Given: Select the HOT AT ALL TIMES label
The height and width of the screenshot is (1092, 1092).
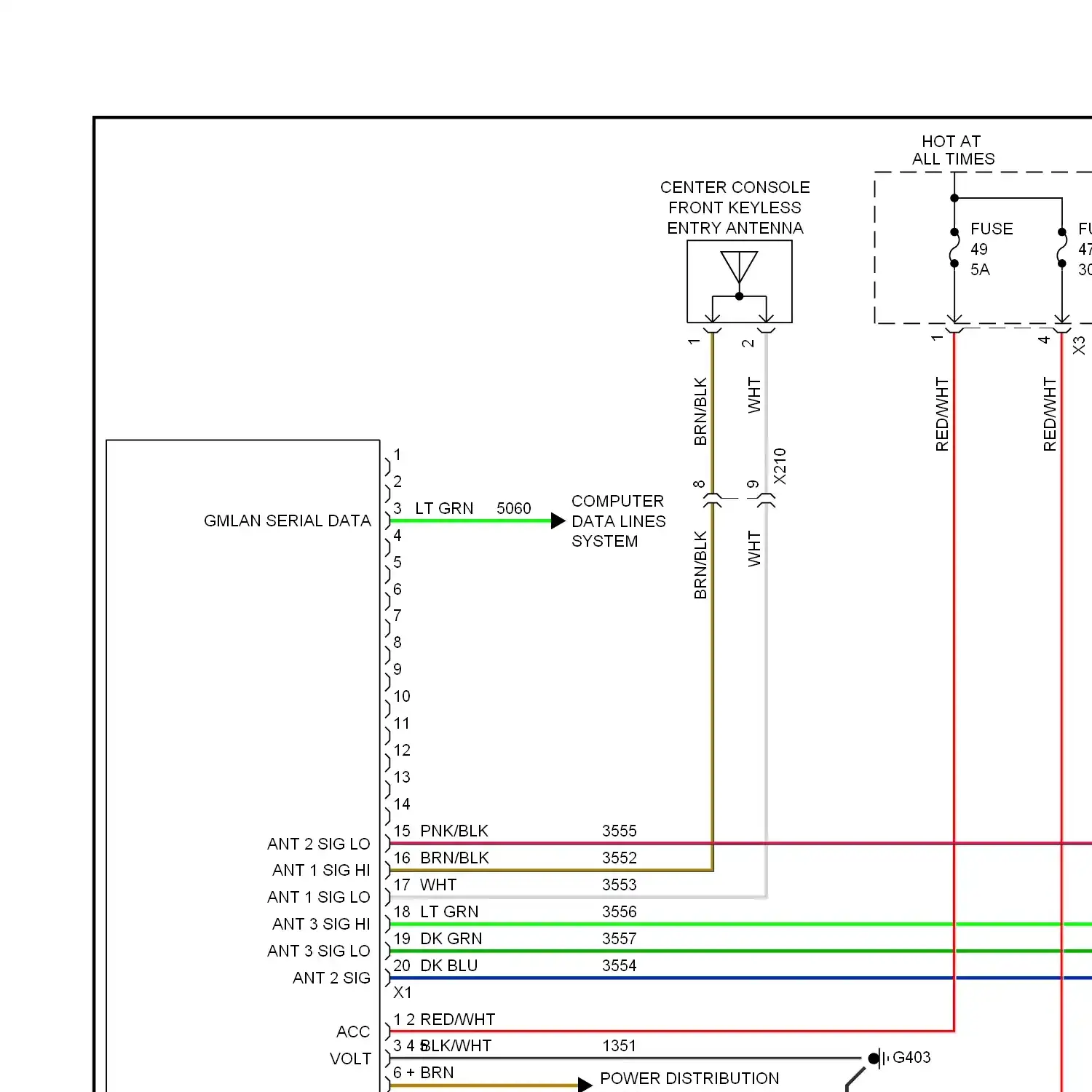Looking at the screenshot, I should pyautogui.click(x=953, y=150).
